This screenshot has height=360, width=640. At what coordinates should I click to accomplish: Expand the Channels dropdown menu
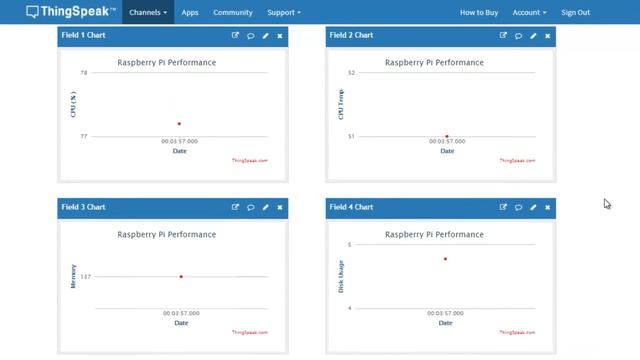click(x=148, y=12)
